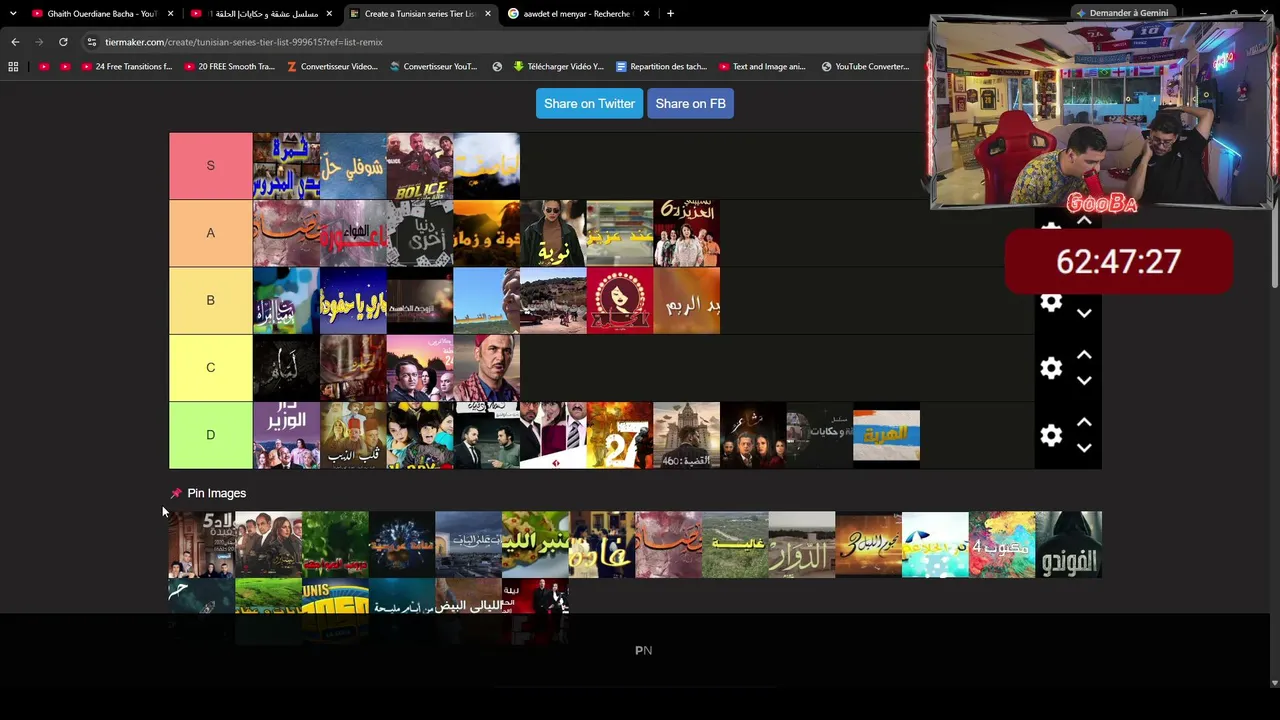Select the '27' thumbnail in D tier
Screen dimensions: 1280x720
click(x=620, y=435)
